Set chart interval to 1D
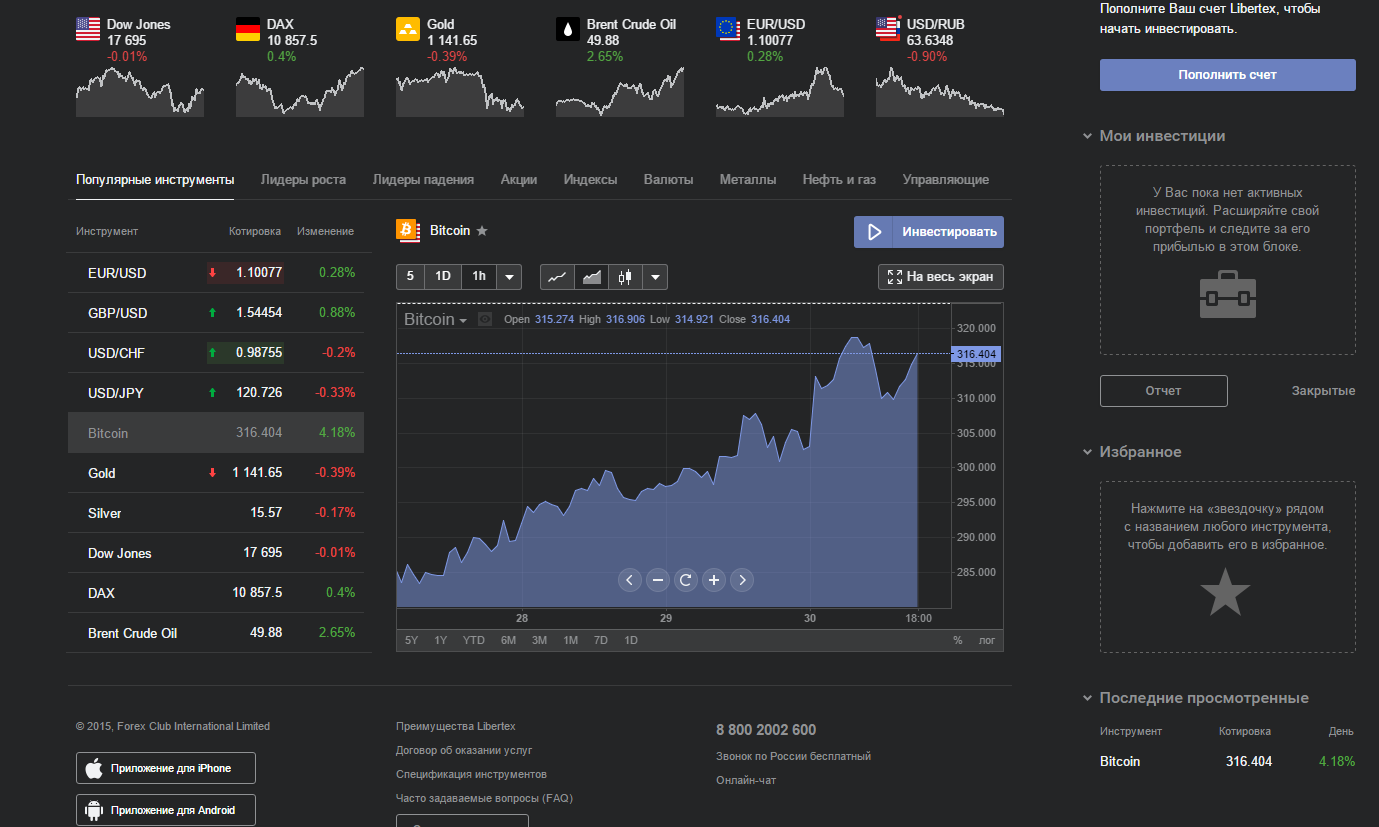This screenshot has height=827, width=1379. 443,277
